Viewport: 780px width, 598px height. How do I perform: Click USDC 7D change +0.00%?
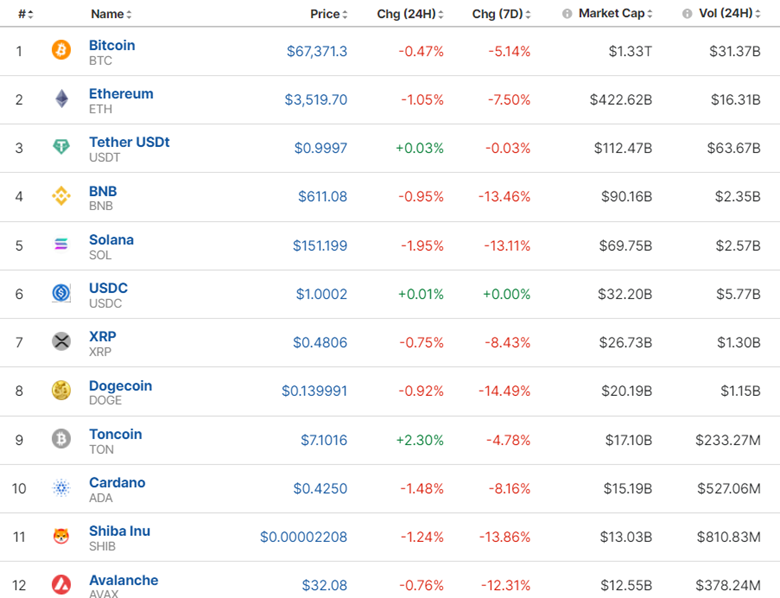[506, 294]
